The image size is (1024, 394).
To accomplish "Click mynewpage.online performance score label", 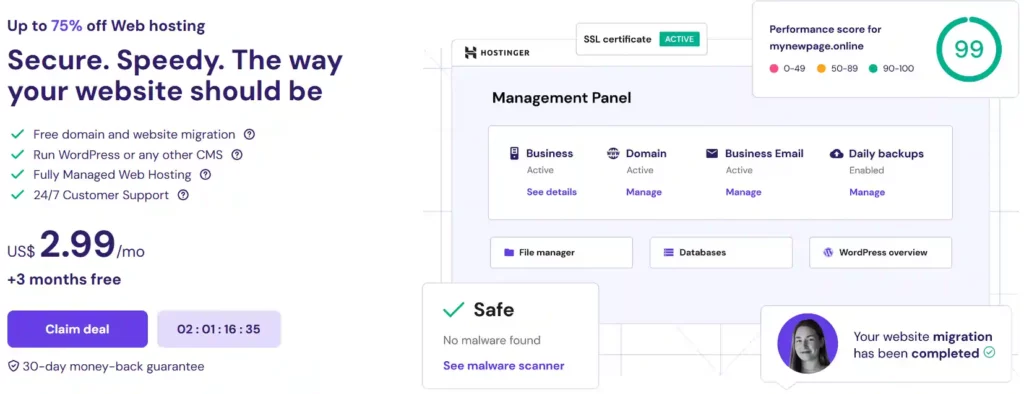I will pos(816,46).
